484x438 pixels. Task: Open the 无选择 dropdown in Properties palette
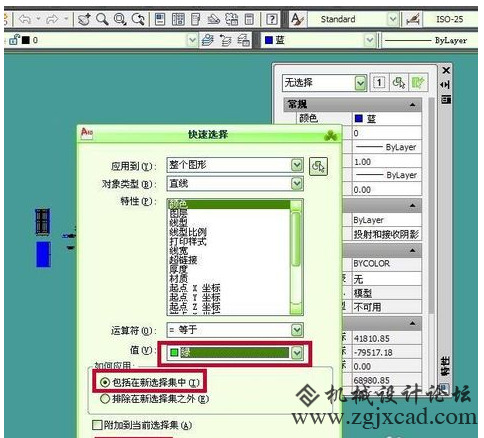tap(360, 83)
